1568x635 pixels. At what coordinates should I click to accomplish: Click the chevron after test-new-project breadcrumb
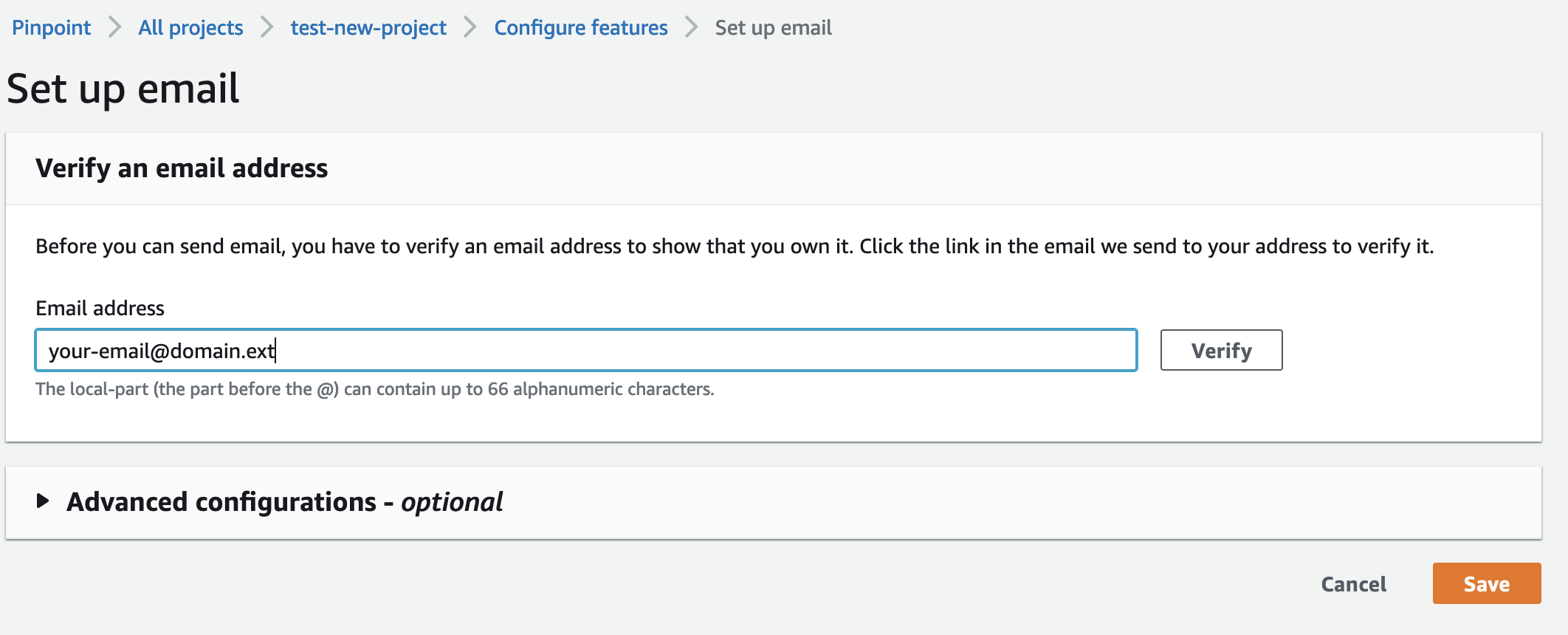click(x=470, y=28)
